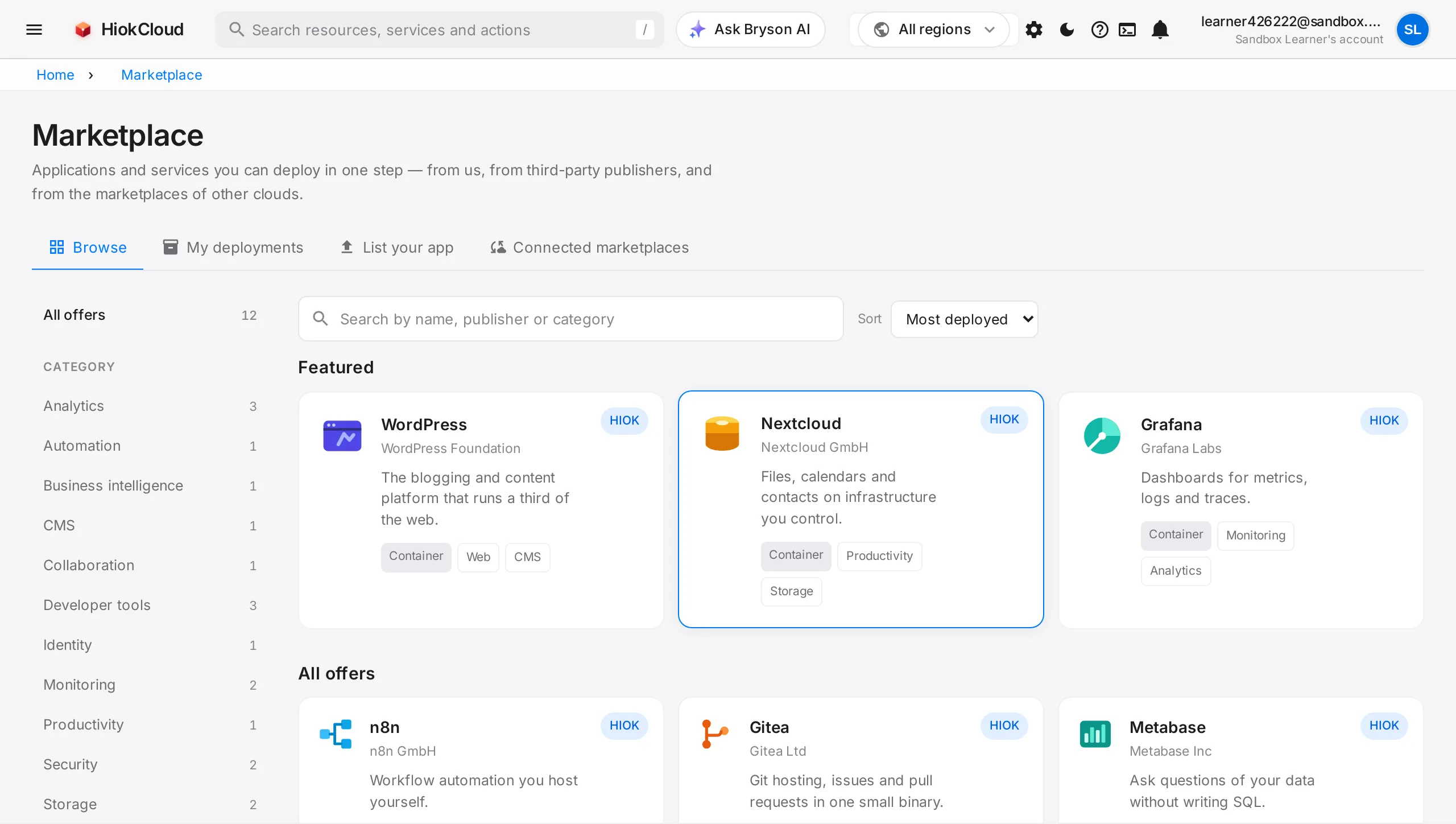Click the marketplace name search box
1456x824 pixels.
coord(571,319)
